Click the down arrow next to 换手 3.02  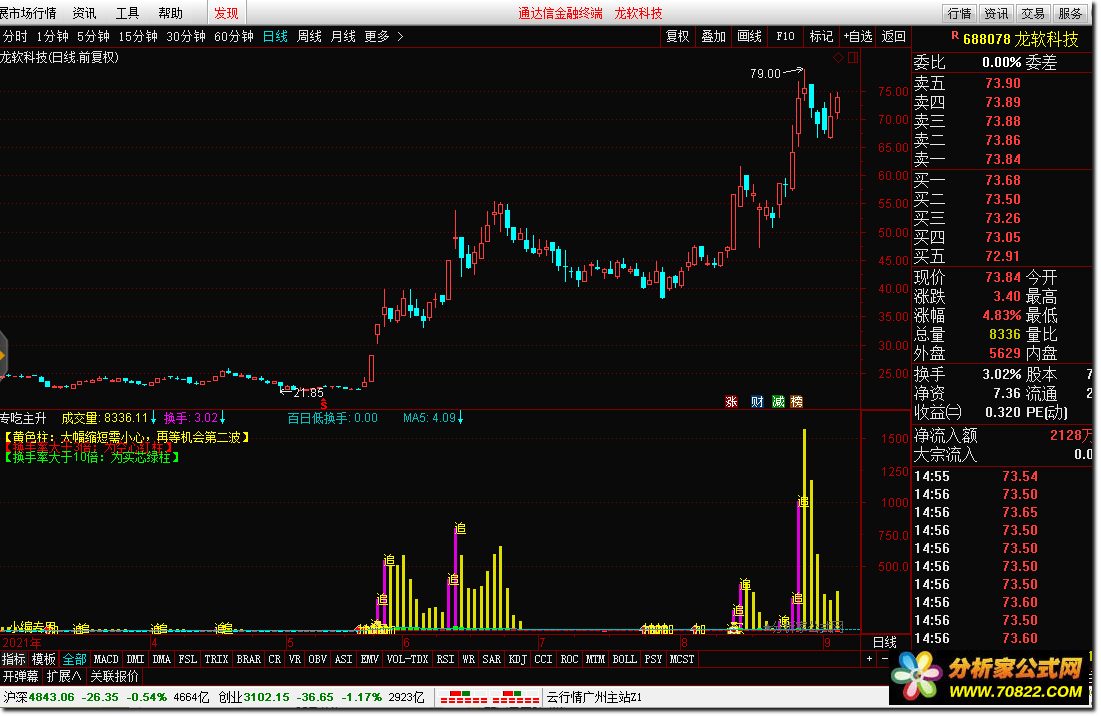pos(223,418)
